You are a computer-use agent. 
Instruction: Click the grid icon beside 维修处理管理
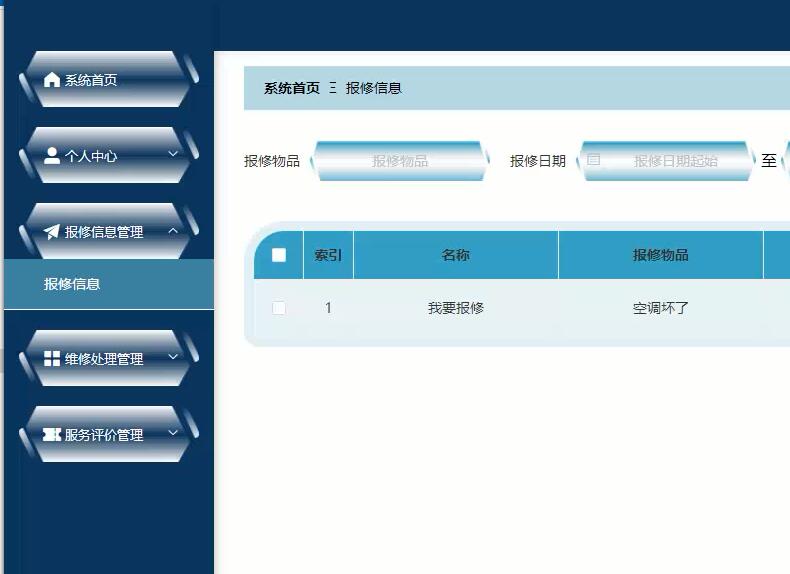[52, 359]
